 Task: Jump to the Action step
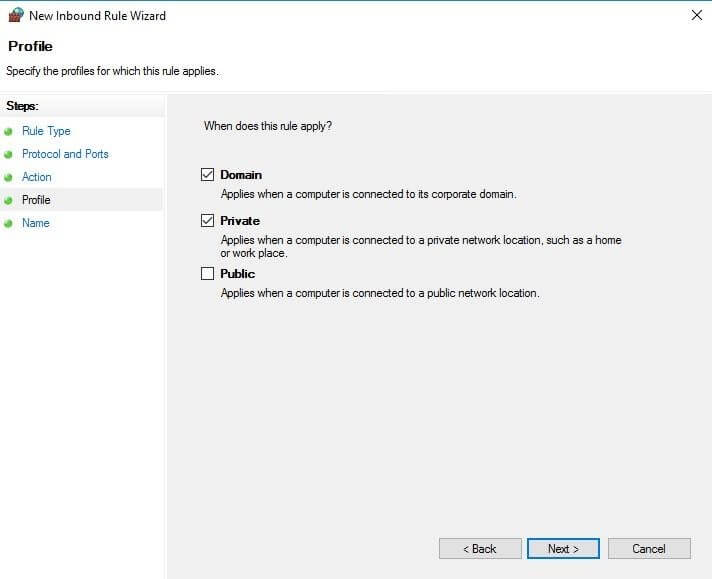click(x=37, y=177)
